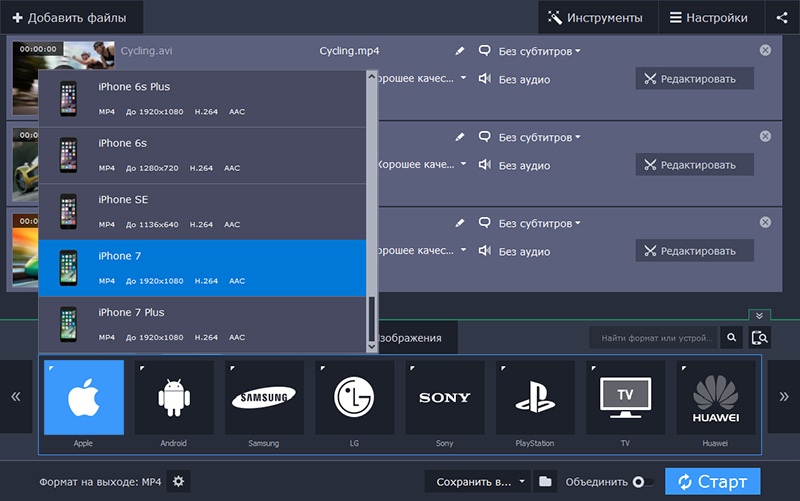Viewport: 800px width, 501px height.
Task: Select iPhone 7 preset
Action: 203,268
